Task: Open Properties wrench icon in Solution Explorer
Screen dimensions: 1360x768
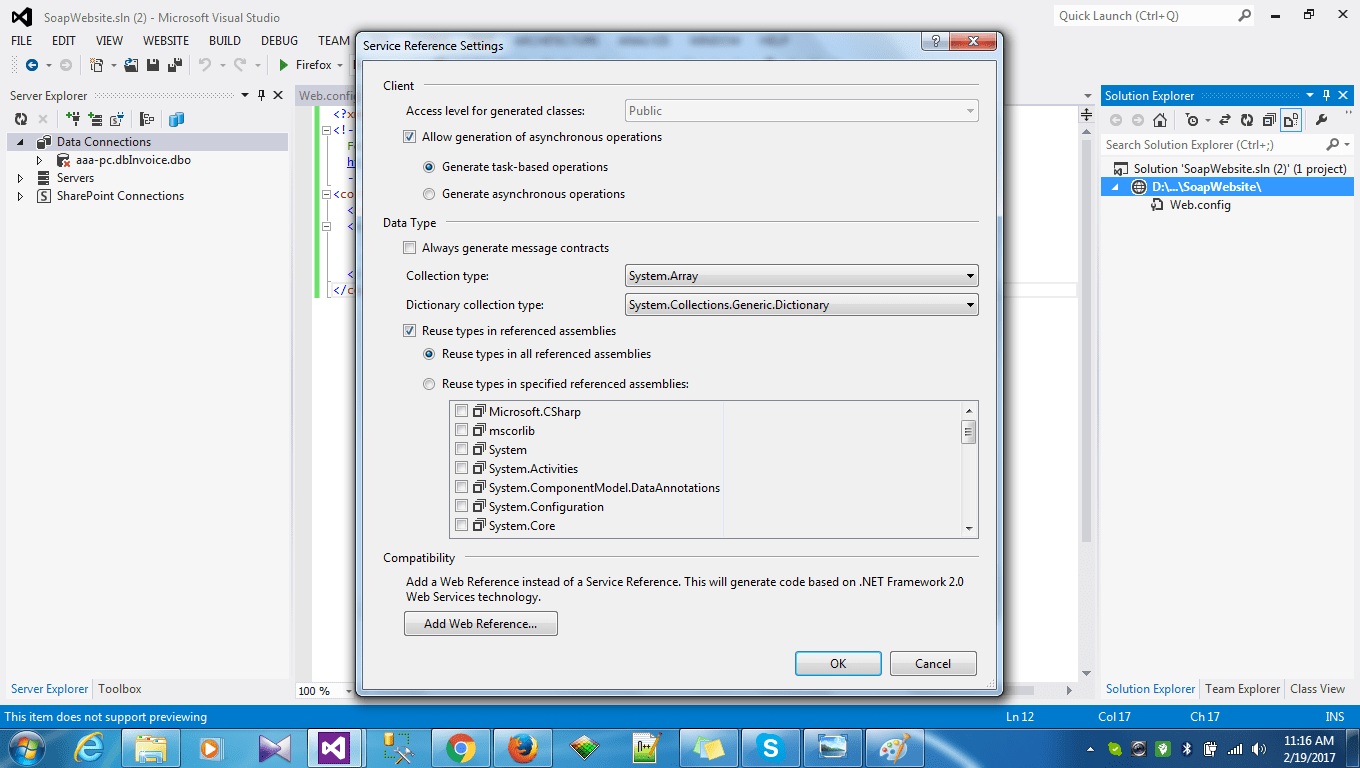Action: [x=1320, y=120]
